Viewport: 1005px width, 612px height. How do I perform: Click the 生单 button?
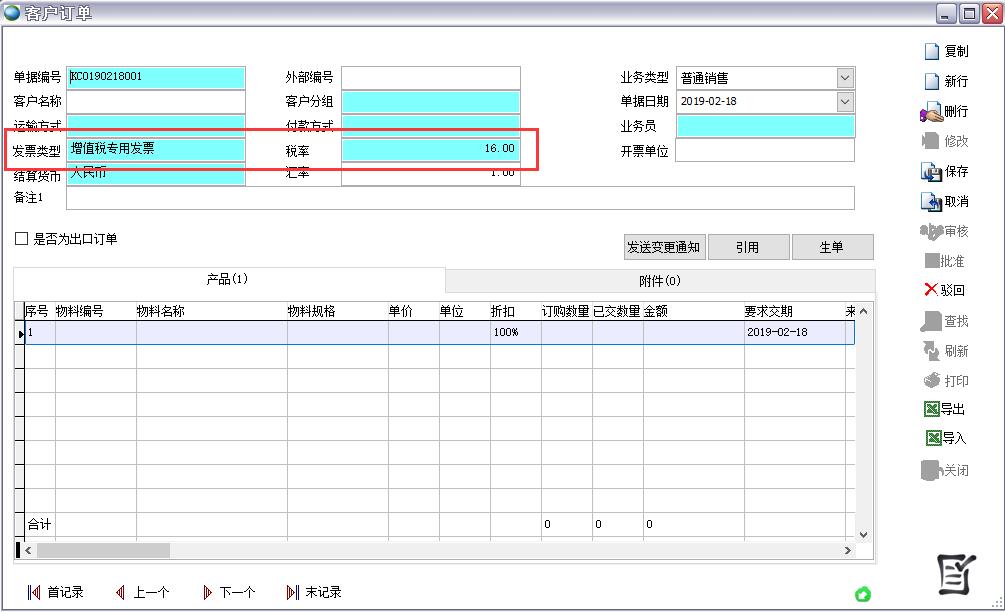[832, 247]
